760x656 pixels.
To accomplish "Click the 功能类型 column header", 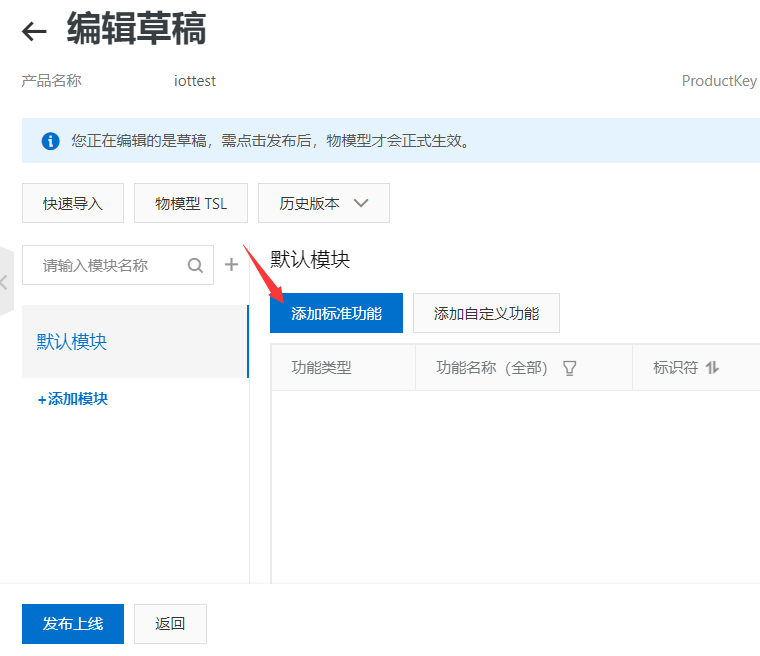I will click(x=322, y=368).
